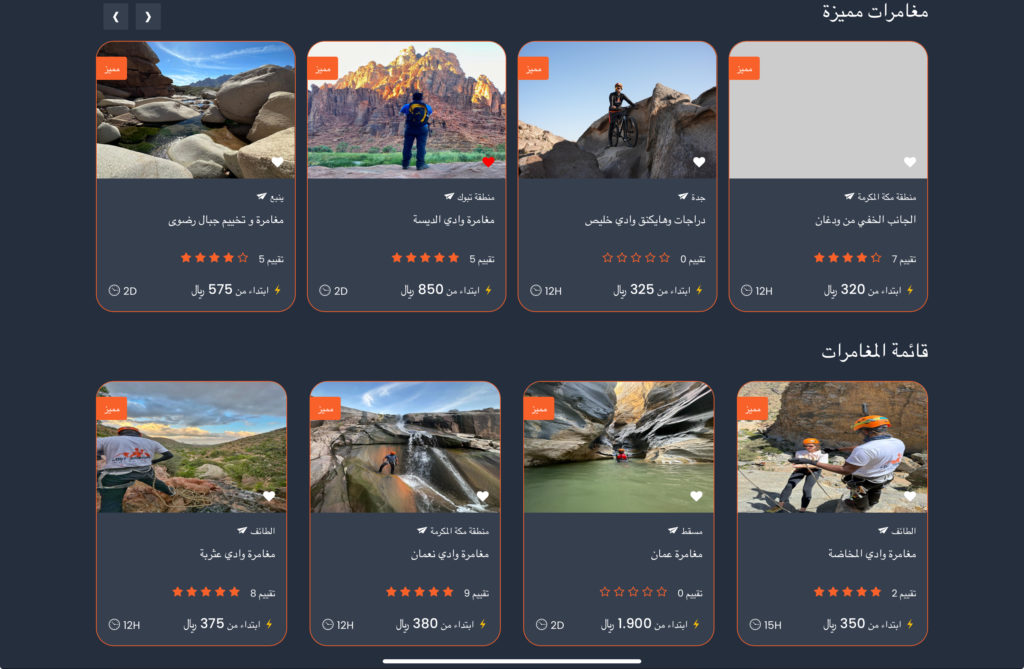The image size is (1024, 669).
Task: Favorite the 325 riyal biking adventure in Jeddah
Action: [x=699, y=161]
